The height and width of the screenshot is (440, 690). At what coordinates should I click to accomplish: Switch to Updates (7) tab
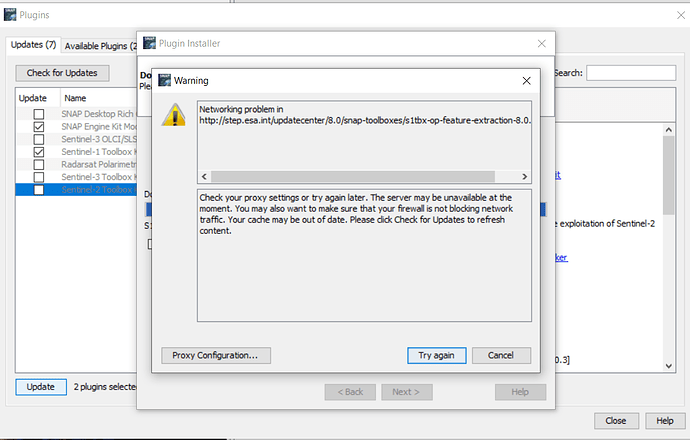tap(33, 45)
